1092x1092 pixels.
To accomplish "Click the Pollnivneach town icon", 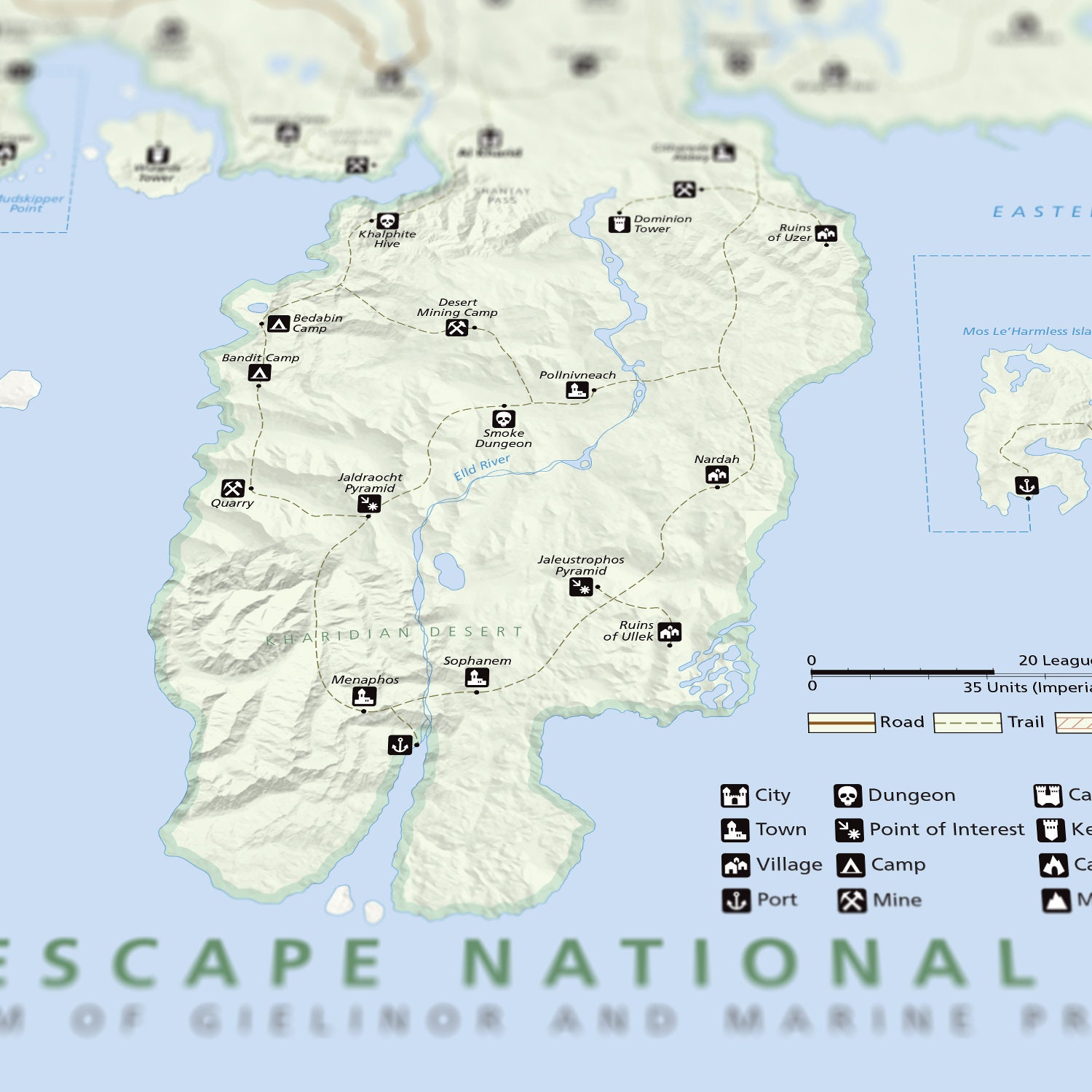I will point(577,391).
